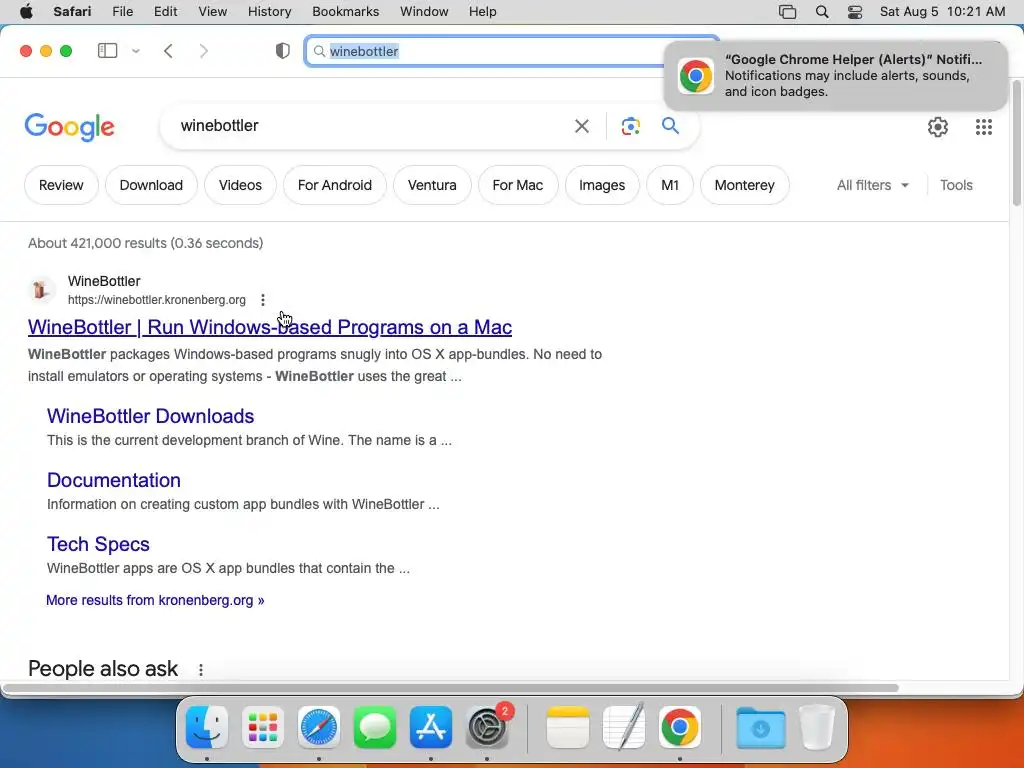
Task: Click the WineBottler site favicon
Action: click(40, 289)
